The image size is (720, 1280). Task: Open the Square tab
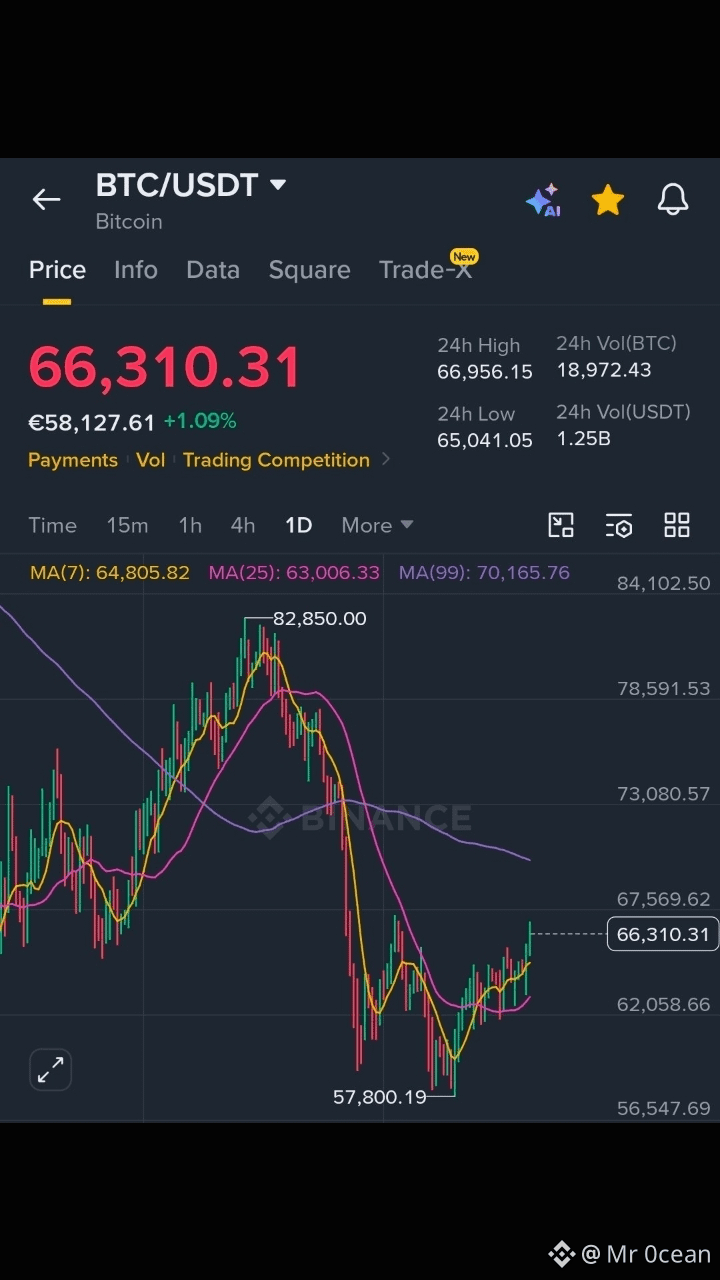[309, 270]
